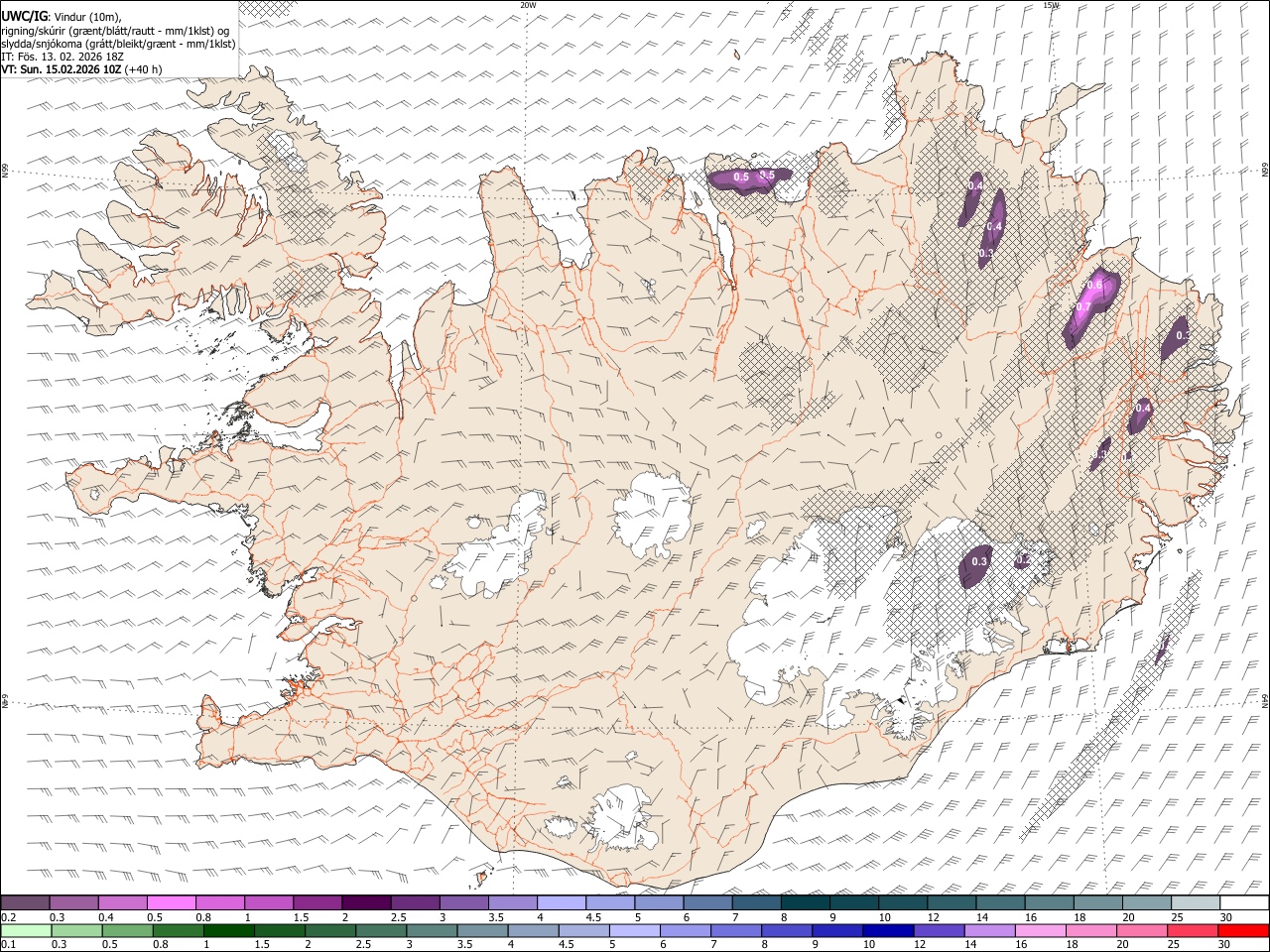Pick the darkest green lower swatch for 1–1.5

pyautogui.click(x=228, y=931)
